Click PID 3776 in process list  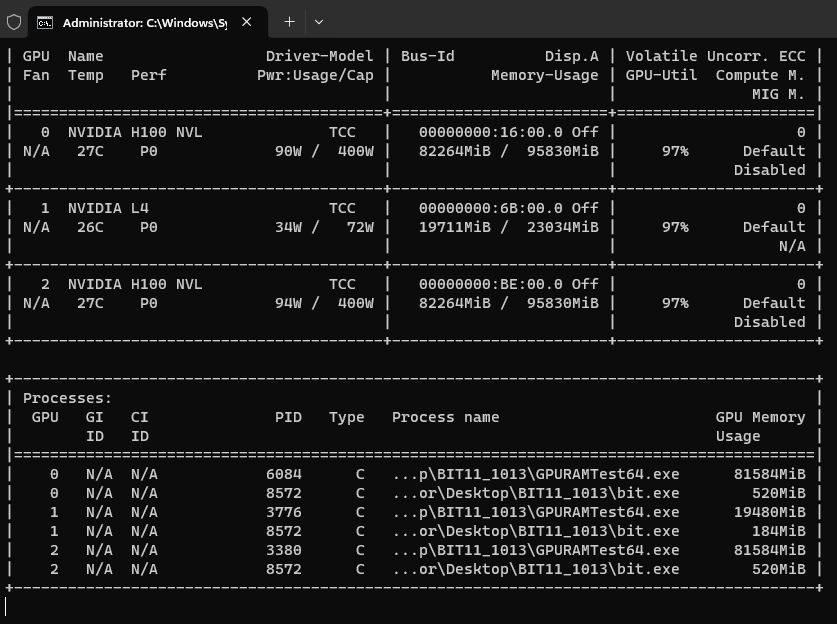click(284, 512)
